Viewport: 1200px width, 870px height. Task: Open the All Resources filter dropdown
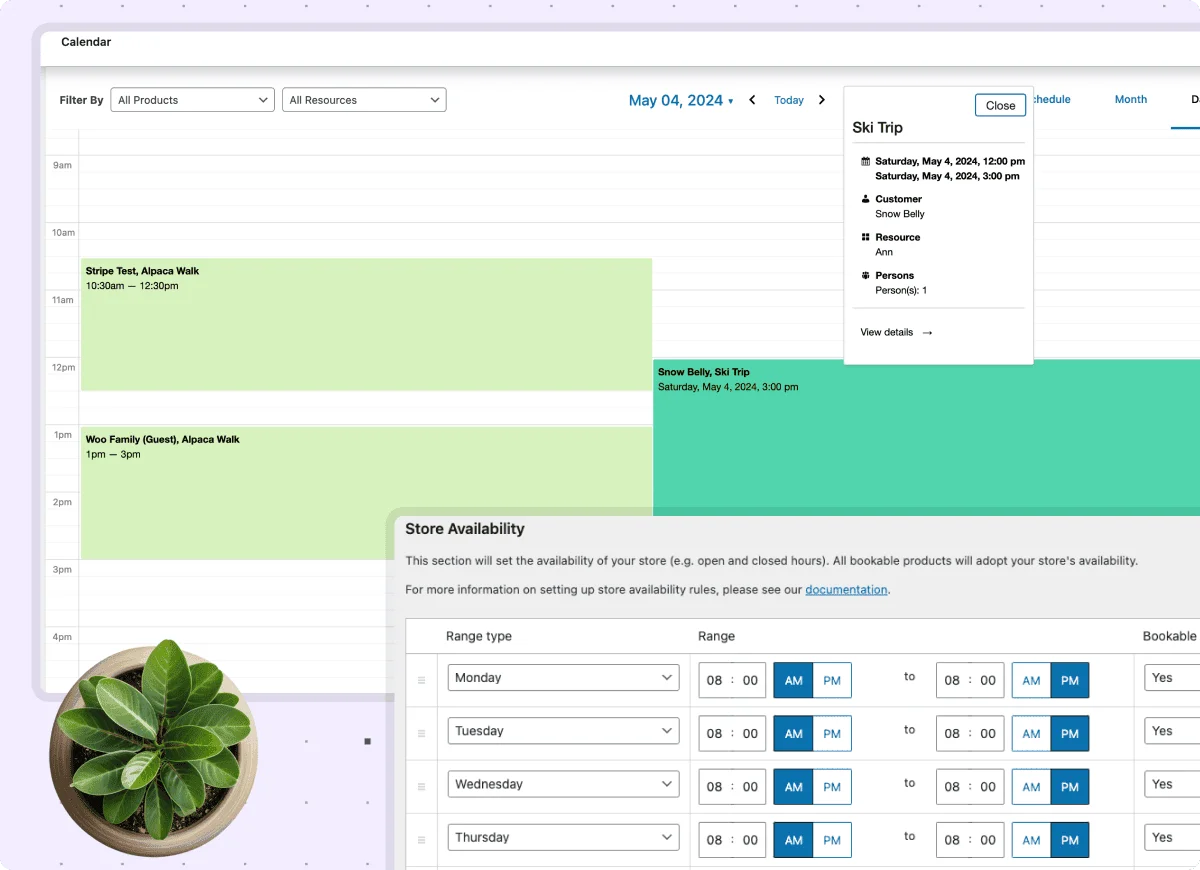pyautogui.click(x=364, y=100)
